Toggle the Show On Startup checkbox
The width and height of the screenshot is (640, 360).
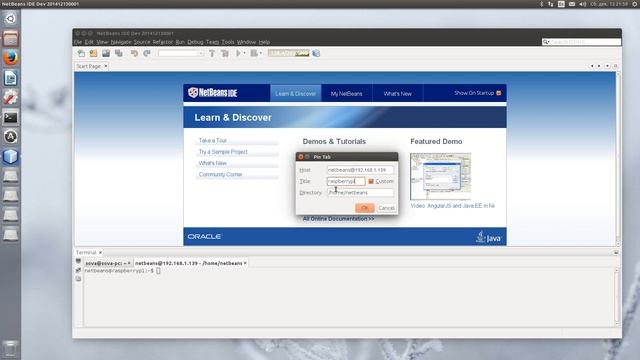(498, 93)
